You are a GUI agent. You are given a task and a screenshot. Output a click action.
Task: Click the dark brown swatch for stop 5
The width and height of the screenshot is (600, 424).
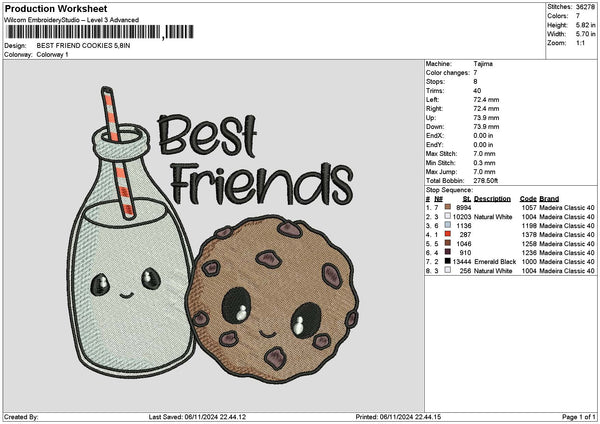447,243
